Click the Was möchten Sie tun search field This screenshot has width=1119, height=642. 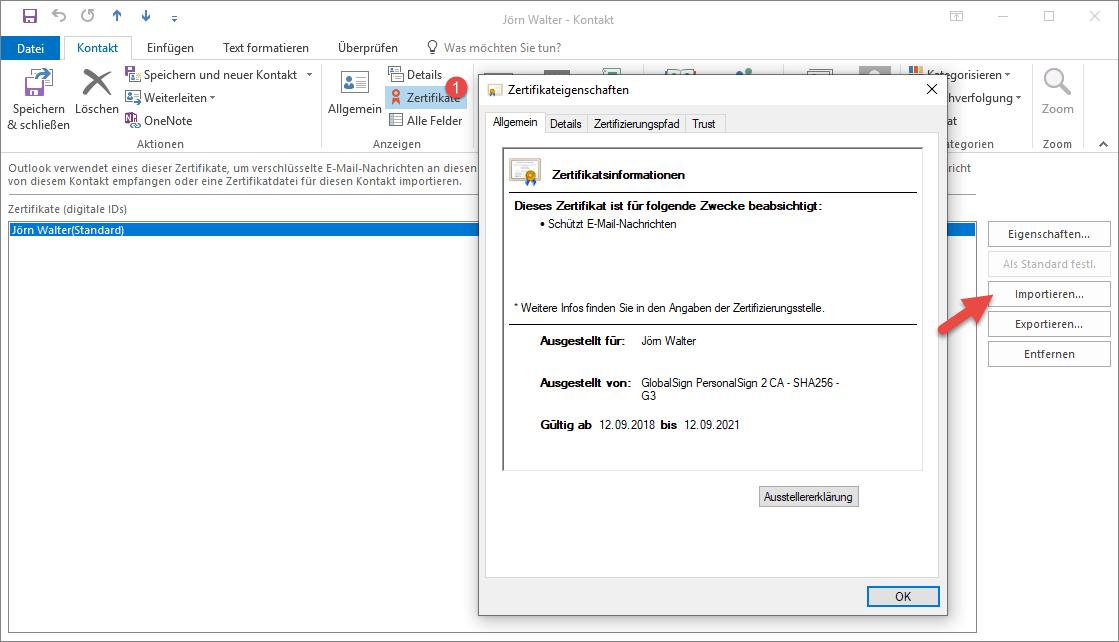click(501, 48)
